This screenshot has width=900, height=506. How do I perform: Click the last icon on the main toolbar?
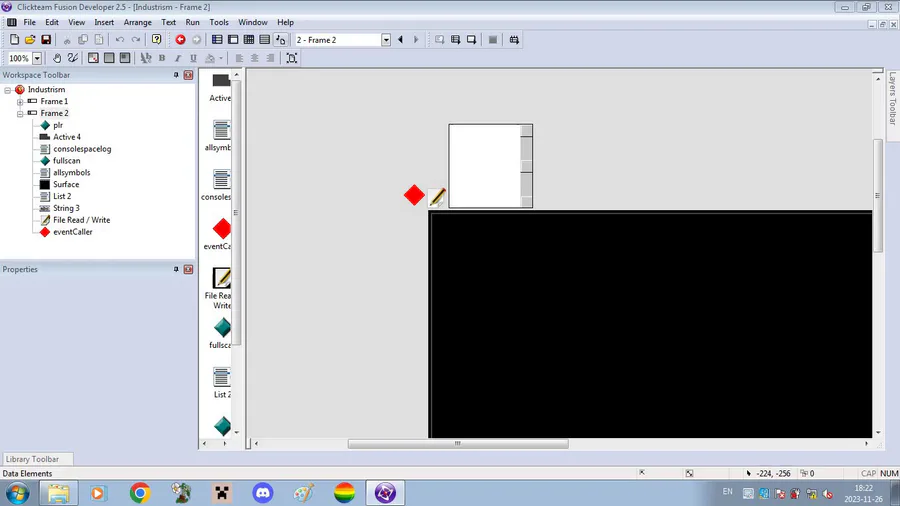[x=514, y=40]
